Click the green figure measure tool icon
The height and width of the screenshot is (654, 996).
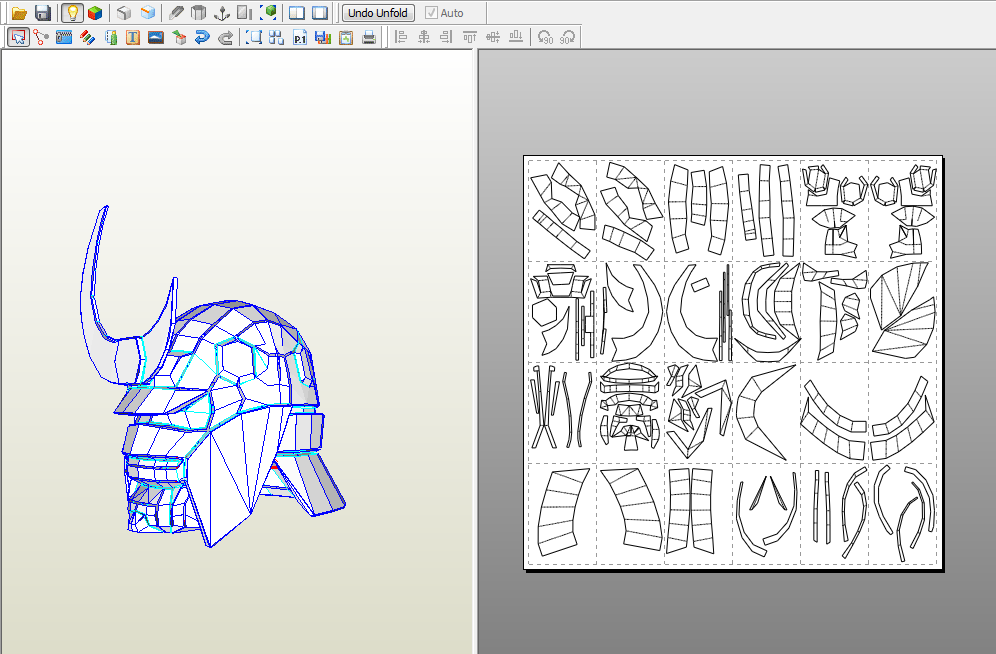coord(111,37)
